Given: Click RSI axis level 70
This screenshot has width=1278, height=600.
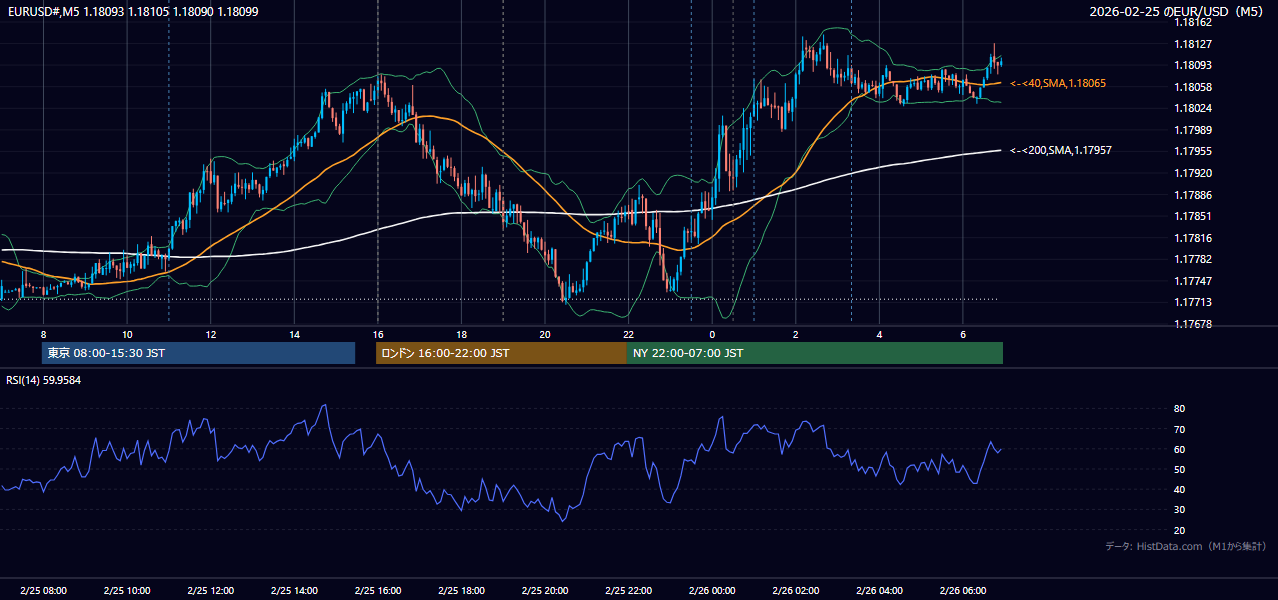Looking at the screenshot, I should coord(1179,429).
